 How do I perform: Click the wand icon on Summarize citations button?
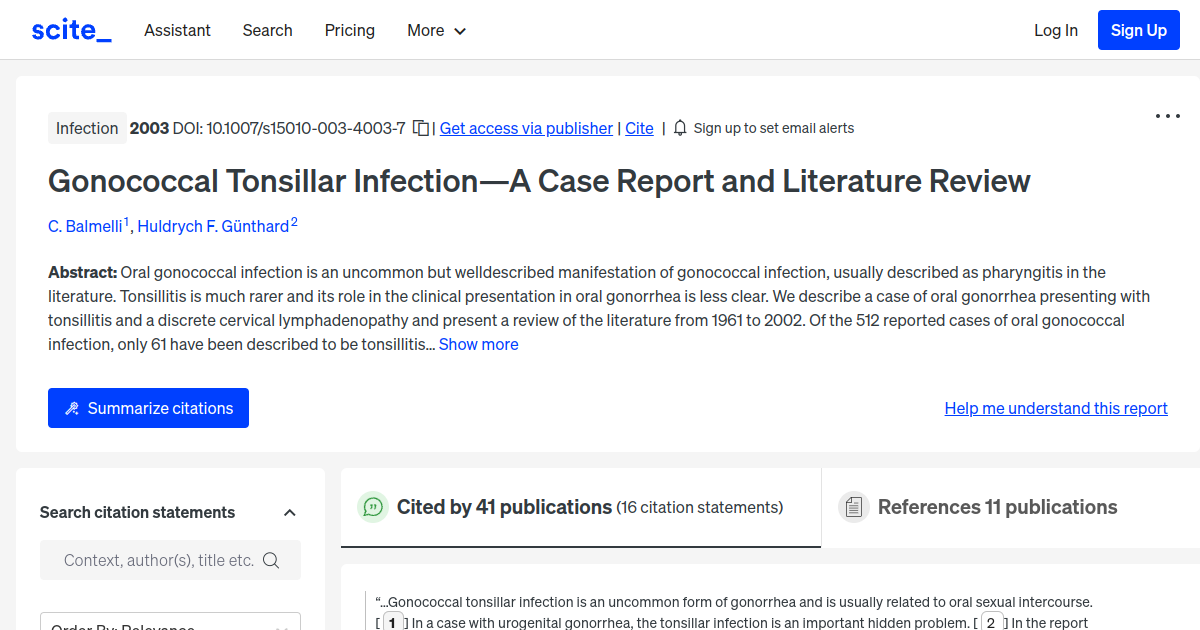[x=71, y=407]
